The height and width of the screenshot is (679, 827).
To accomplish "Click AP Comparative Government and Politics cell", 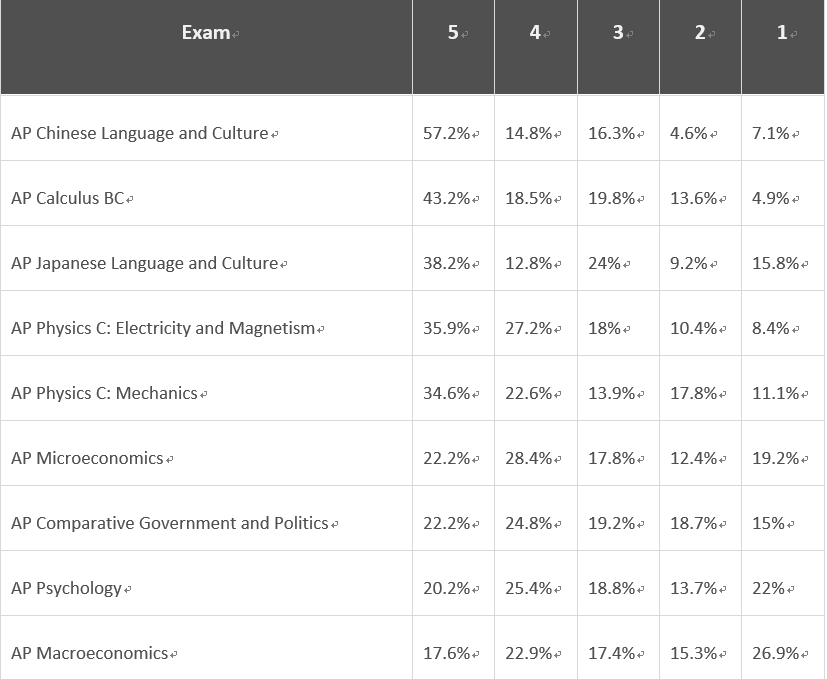I will [170, 523].
